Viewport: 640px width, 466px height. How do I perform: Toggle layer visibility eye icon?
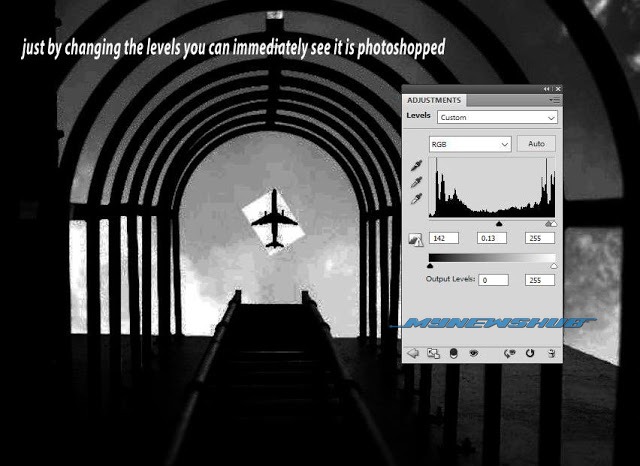(x=474, y=352)
